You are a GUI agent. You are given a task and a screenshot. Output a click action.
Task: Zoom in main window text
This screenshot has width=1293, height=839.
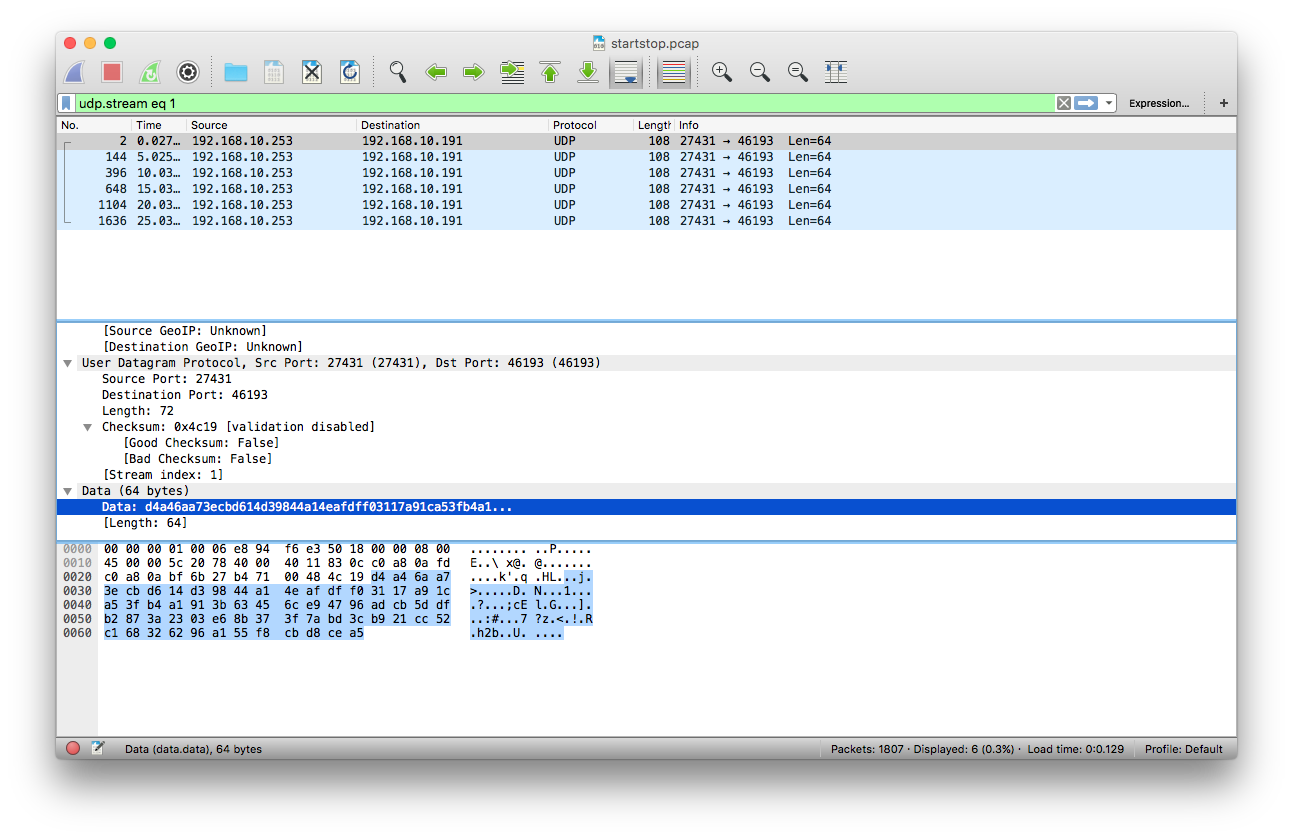(722, 72)
